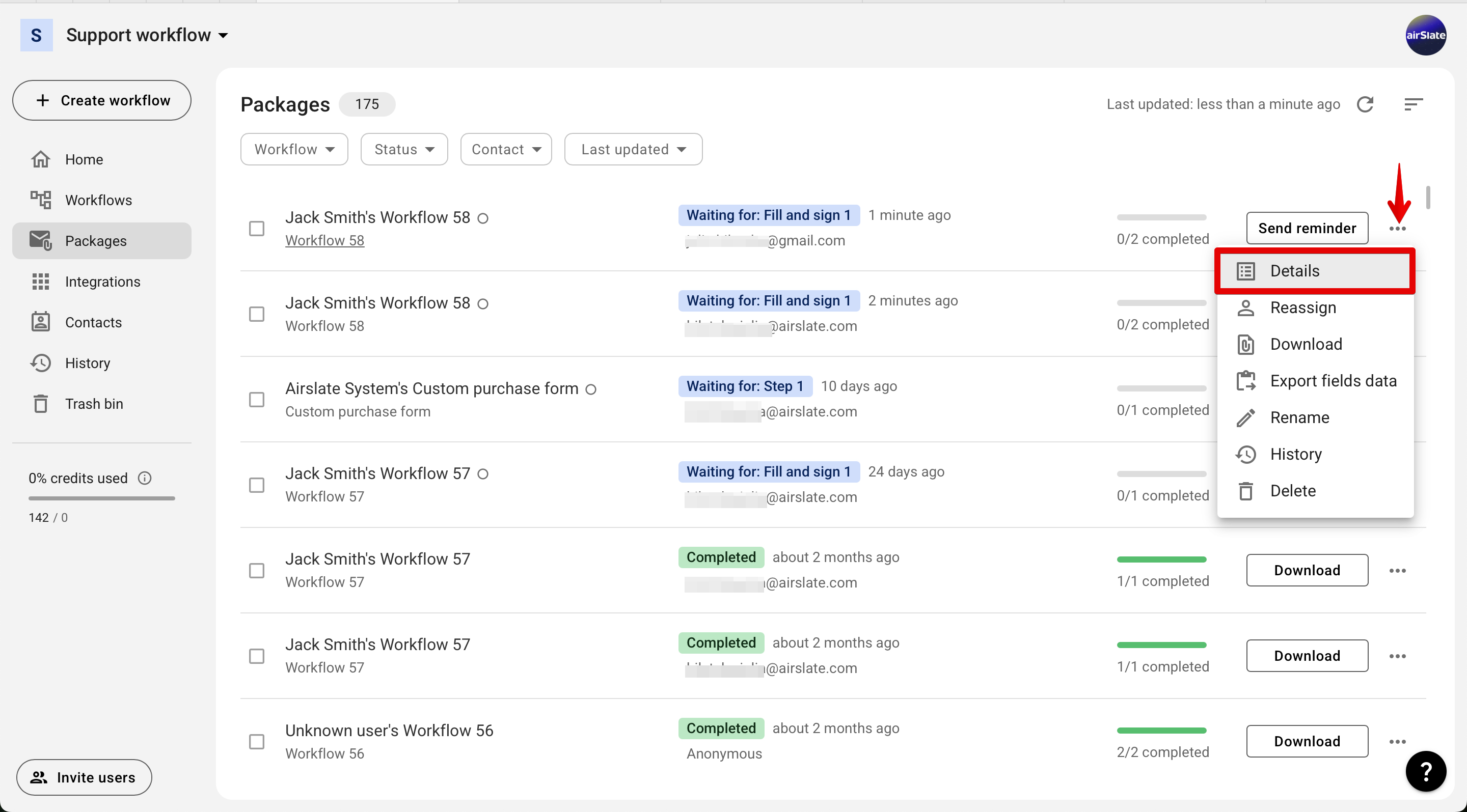Open the Workflow 58 underlined link
The width and height of the screenshot is (1467, 812).
[324, 241]
